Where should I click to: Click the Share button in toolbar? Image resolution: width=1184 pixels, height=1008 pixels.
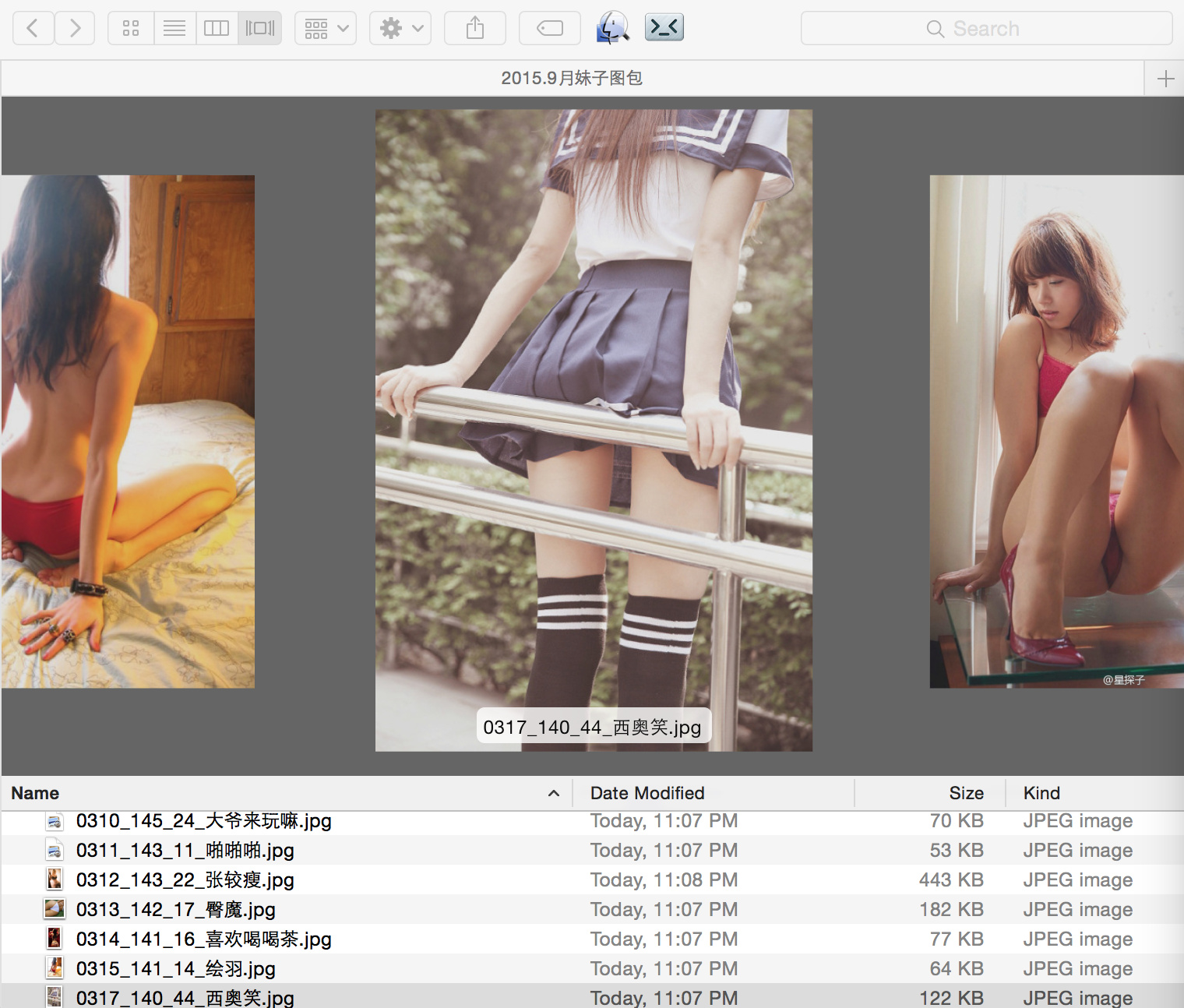click(x=475, y=29)
